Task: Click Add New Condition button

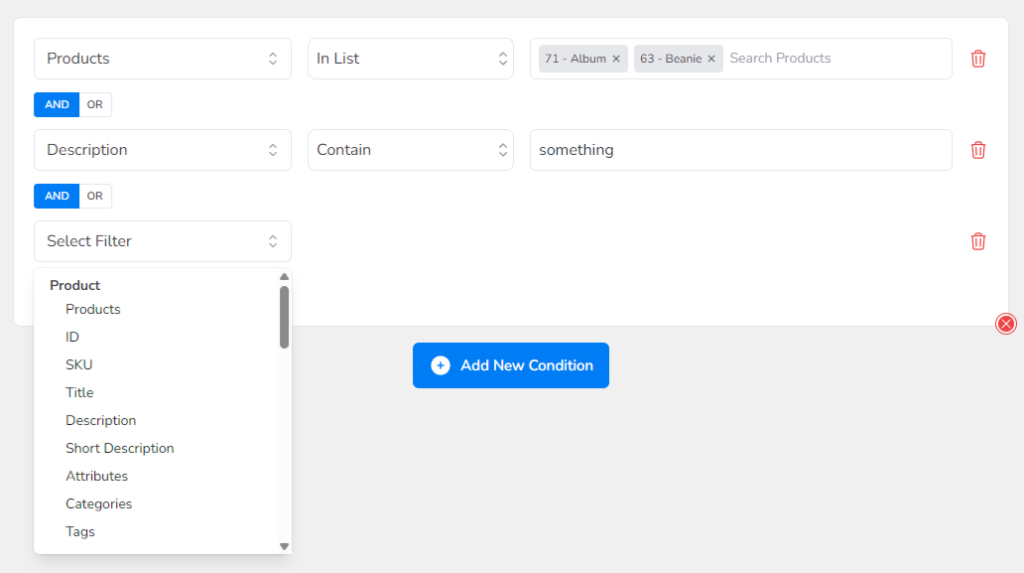Action: click(511, 365)
